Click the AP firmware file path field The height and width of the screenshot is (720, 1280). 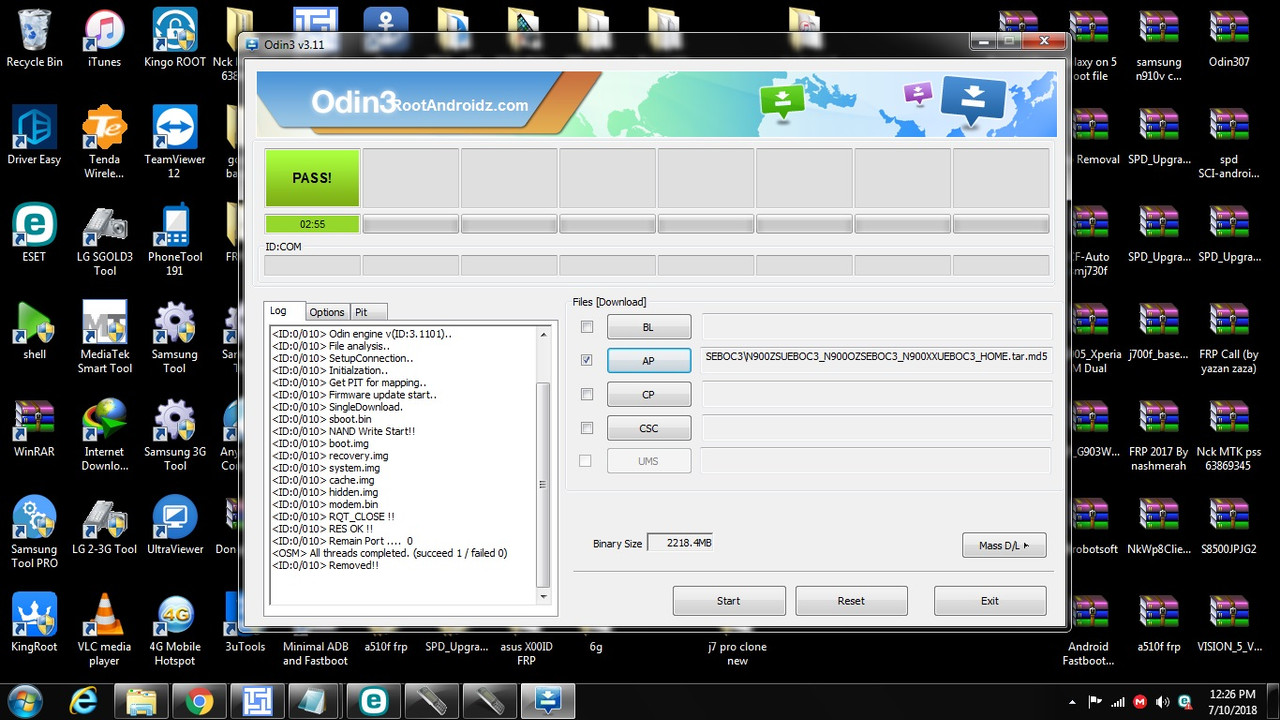click(877, 360)
